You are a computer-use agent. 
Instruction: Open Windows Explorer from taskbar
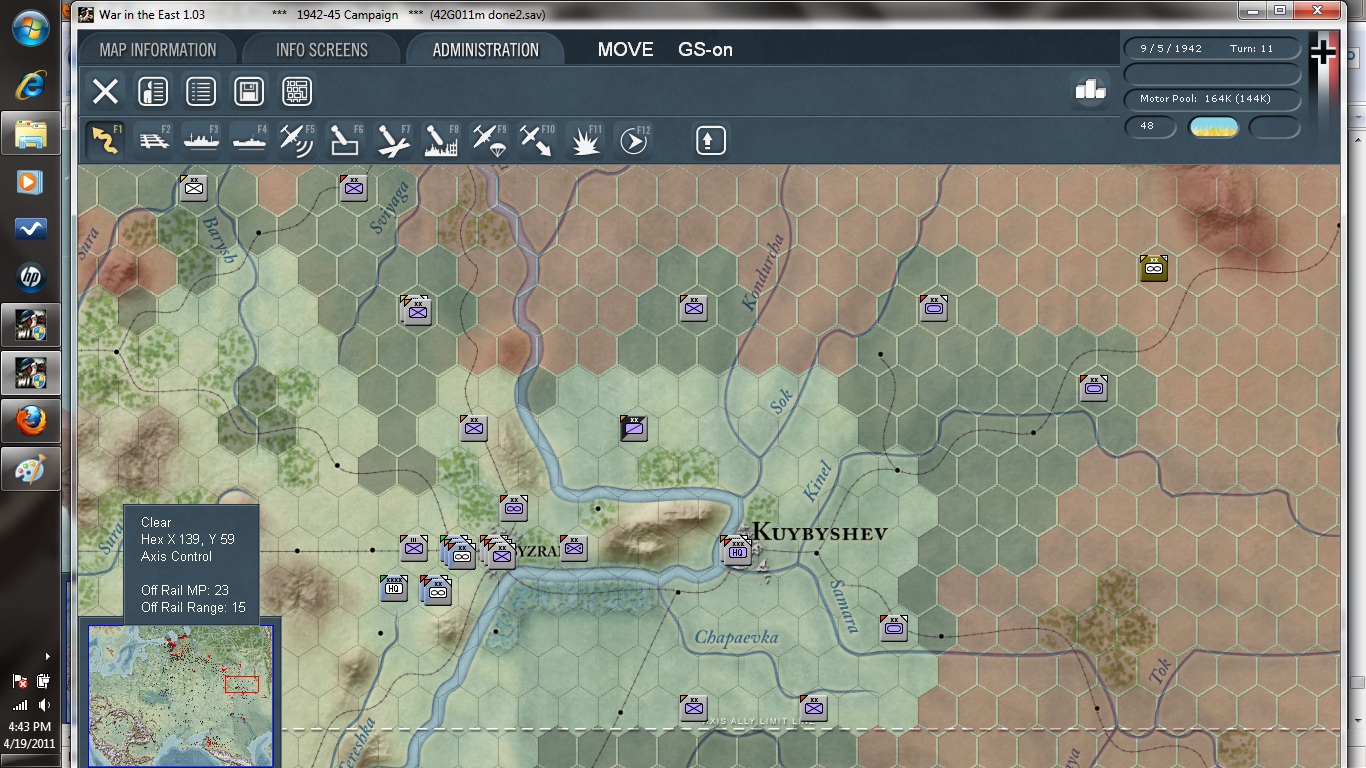click(31, 133)
